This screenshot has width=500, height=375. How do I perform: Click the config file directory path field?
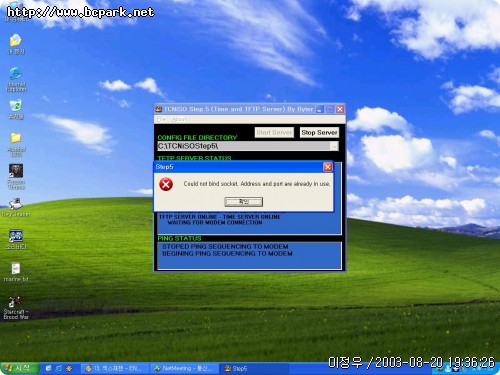[x=244, y=146]
